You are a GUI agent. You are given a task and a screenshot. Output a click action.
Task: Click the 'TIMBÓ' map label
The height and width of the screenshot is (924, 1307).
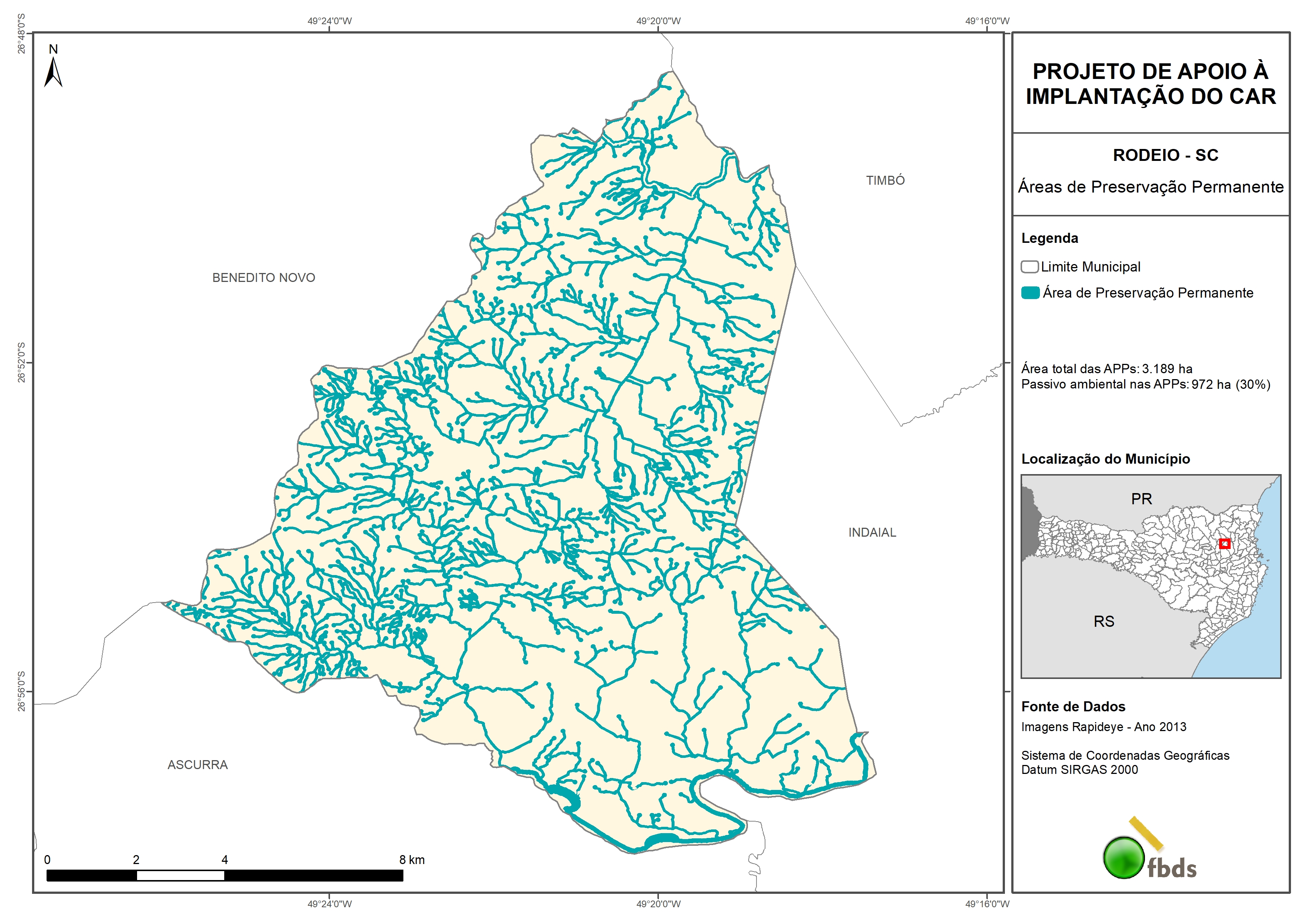click(x=885, y=180)
